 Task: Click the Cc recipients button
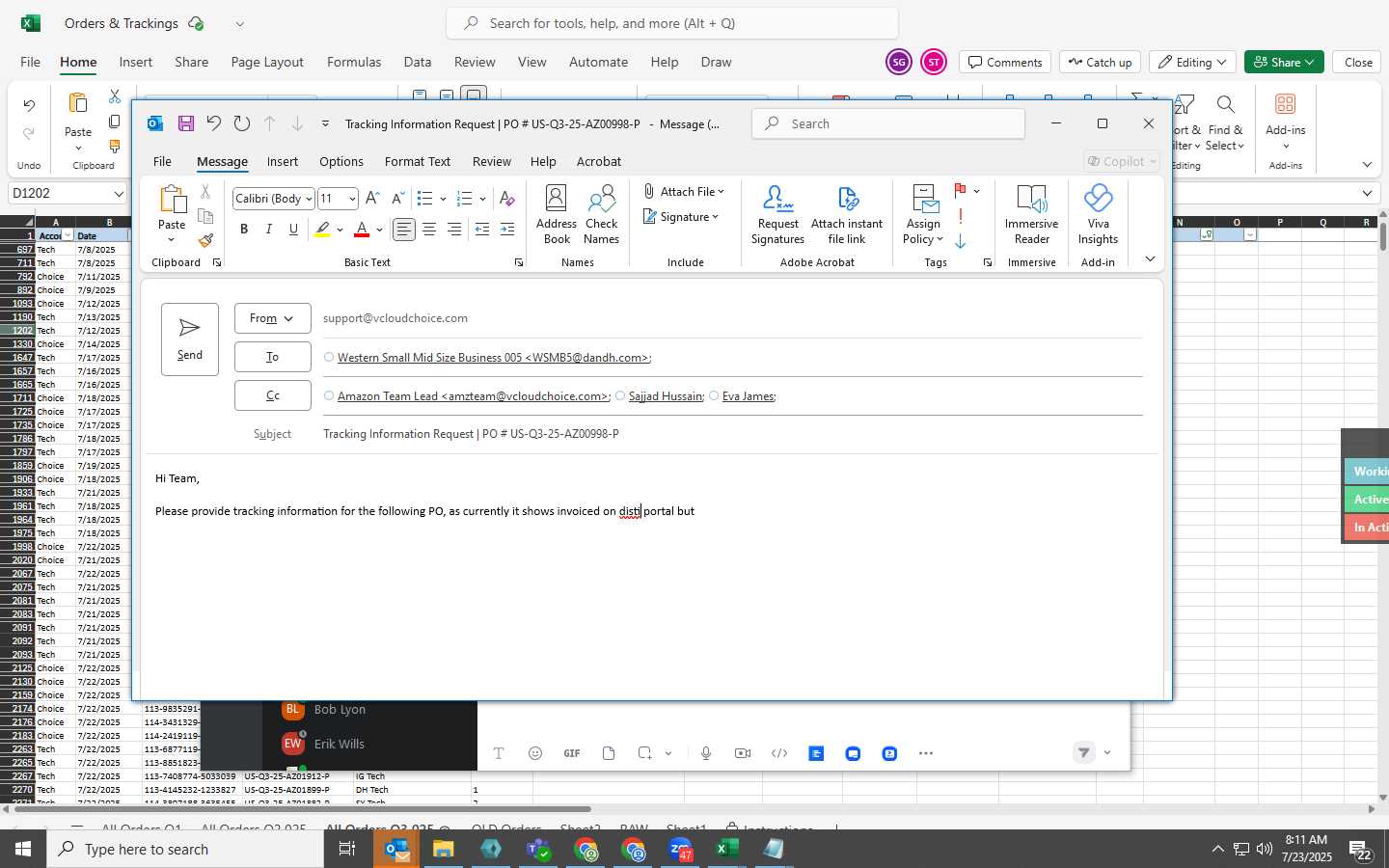tap(272, 395)
